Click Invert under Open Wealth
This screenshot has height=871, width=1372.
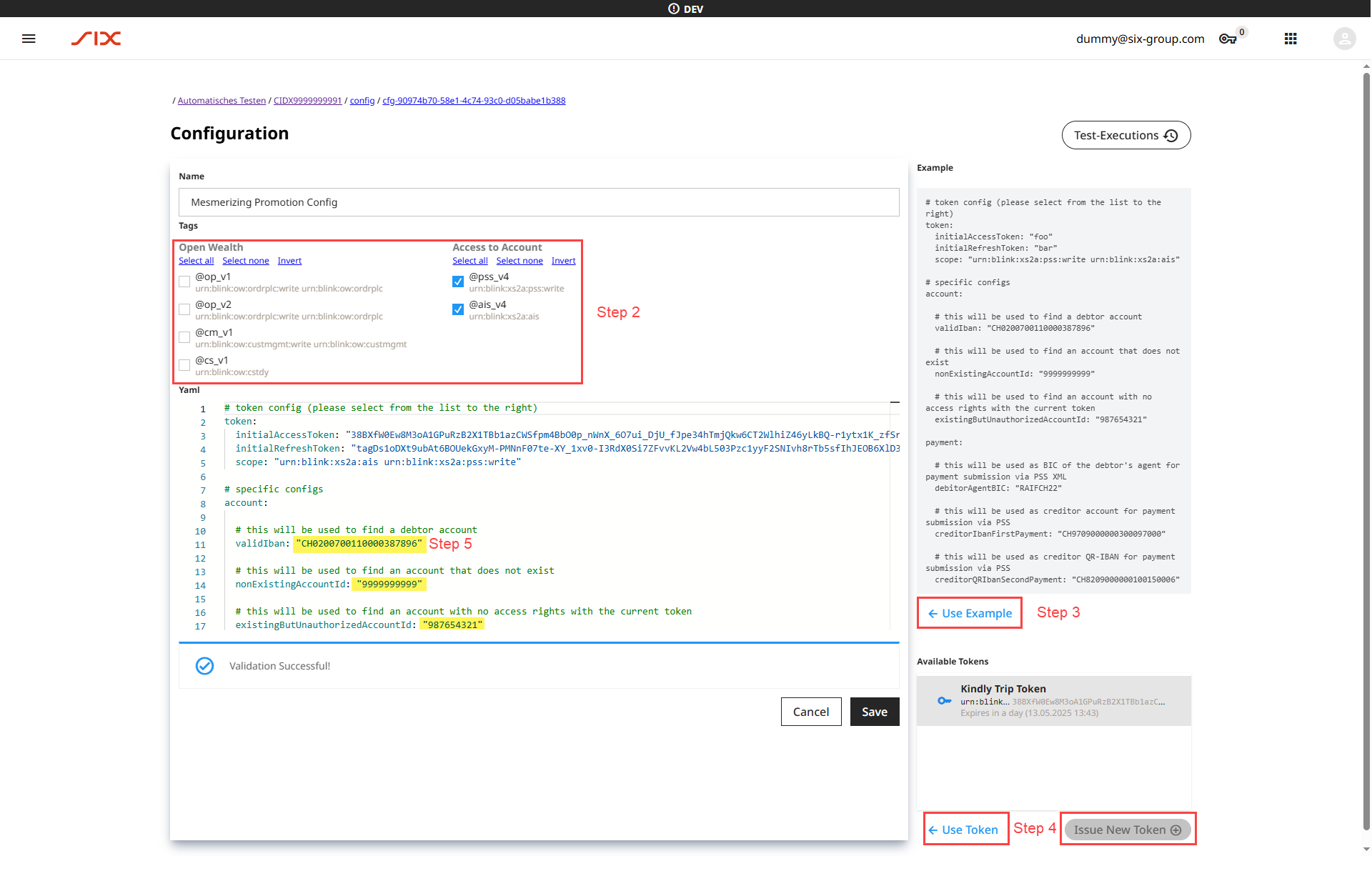point(289,261)
